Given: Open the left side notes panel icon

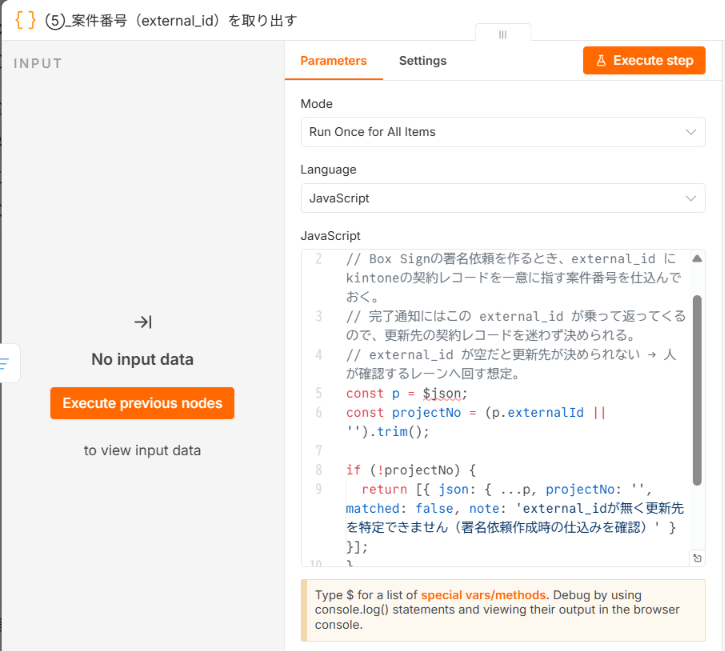Looking at the screenshot, I should (6, 363).
